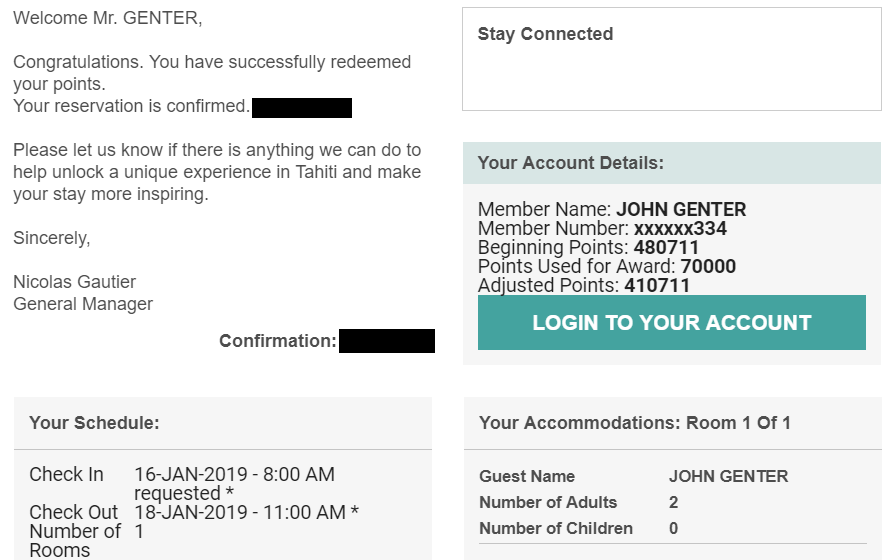Click the Guest Name value in accommodations
This screenshot has height=560, width=892.
tap(728, 477)
